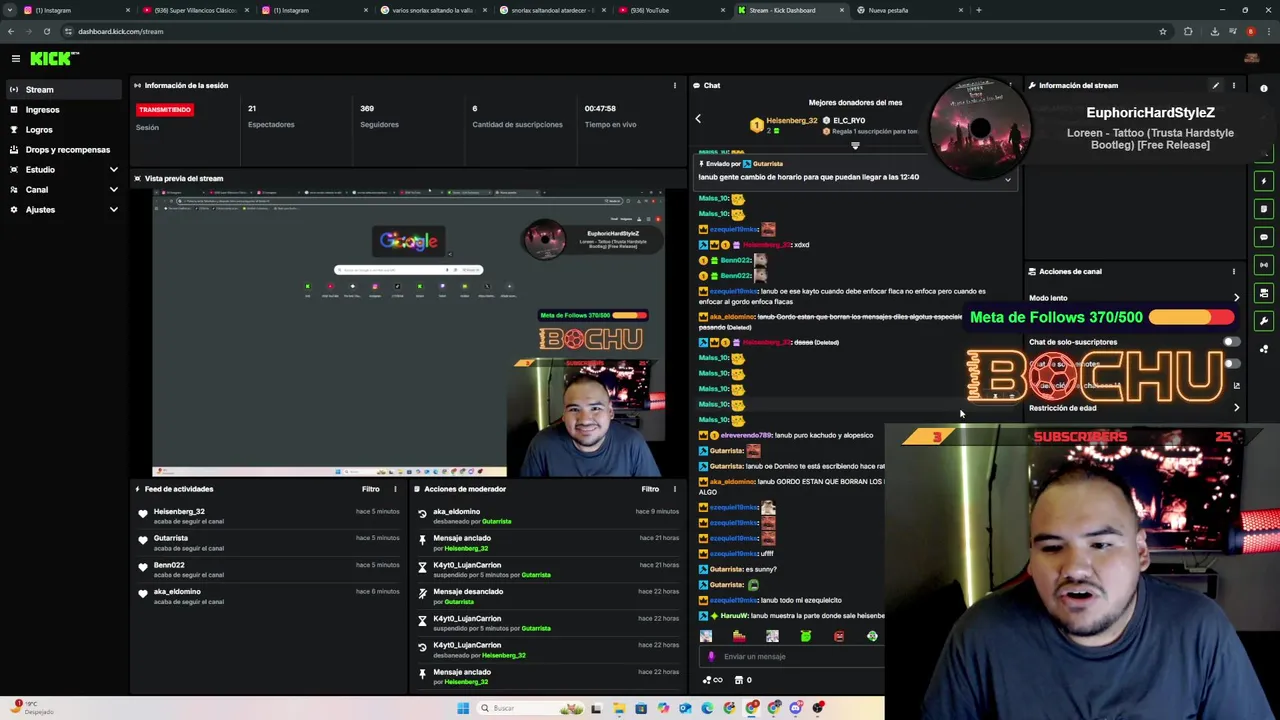This screenshot has height=720, width=1280.
Task: Open Acciones de moderador three-dot menu
Action: [x=674, y=489]
